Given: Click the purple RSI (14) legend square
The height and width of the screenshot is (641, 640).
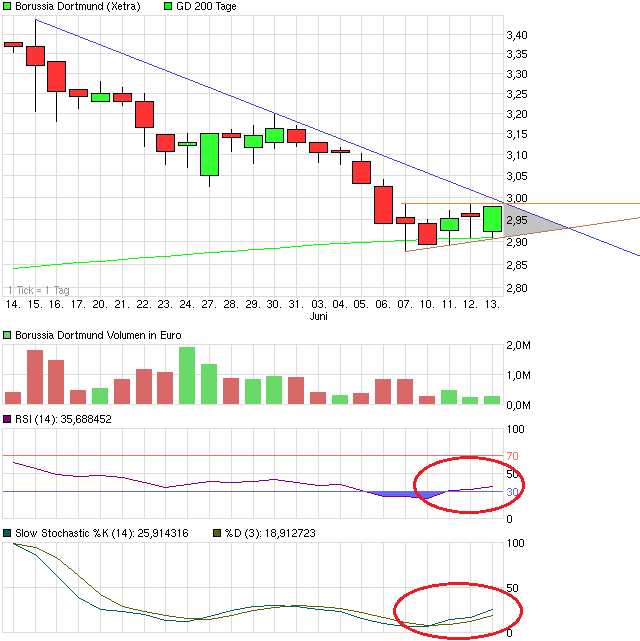Looking at the screenshot, I should tap(7, 419).
